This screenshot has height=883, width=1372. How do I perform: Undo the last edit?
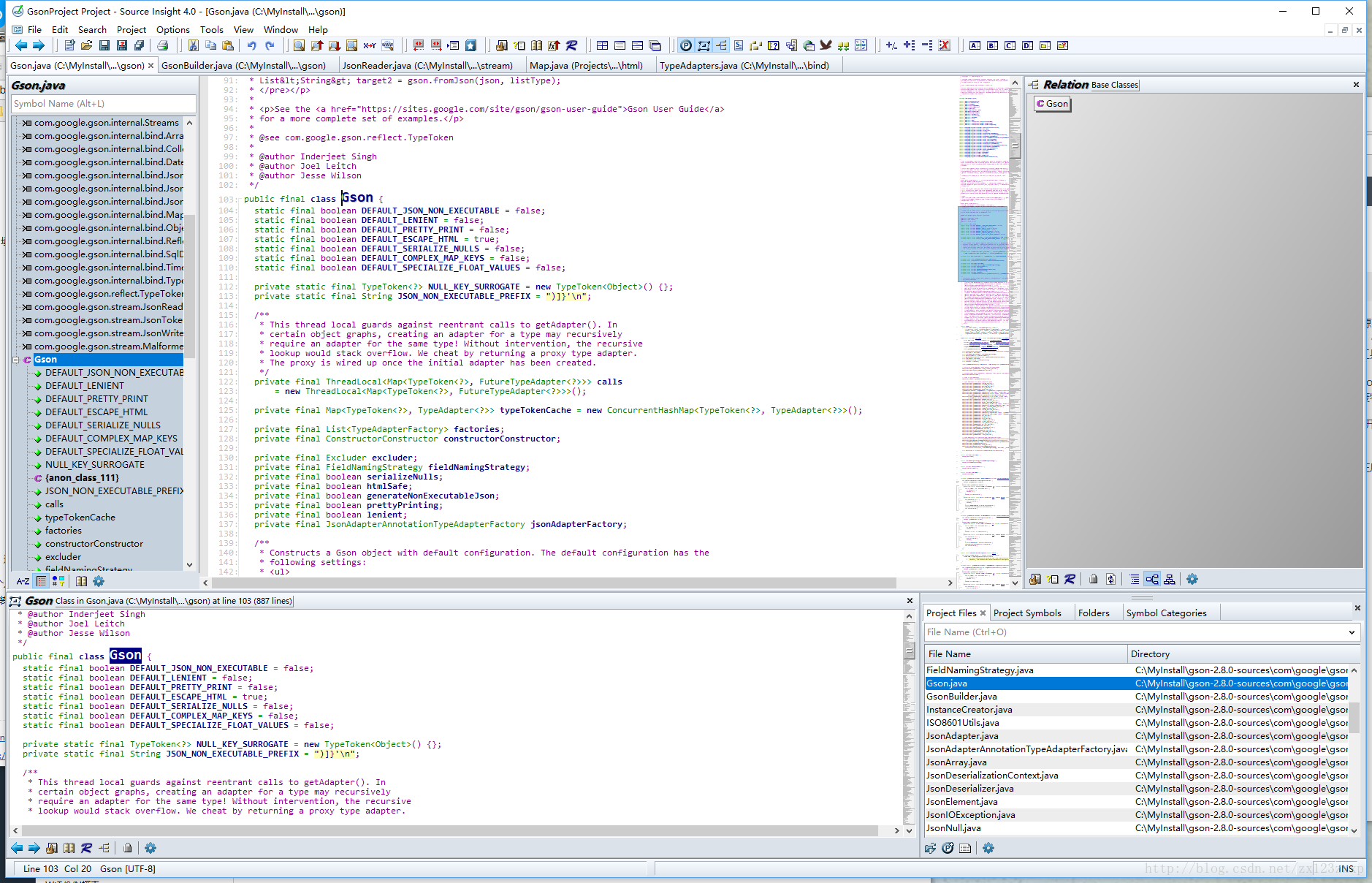coord(252,45)
